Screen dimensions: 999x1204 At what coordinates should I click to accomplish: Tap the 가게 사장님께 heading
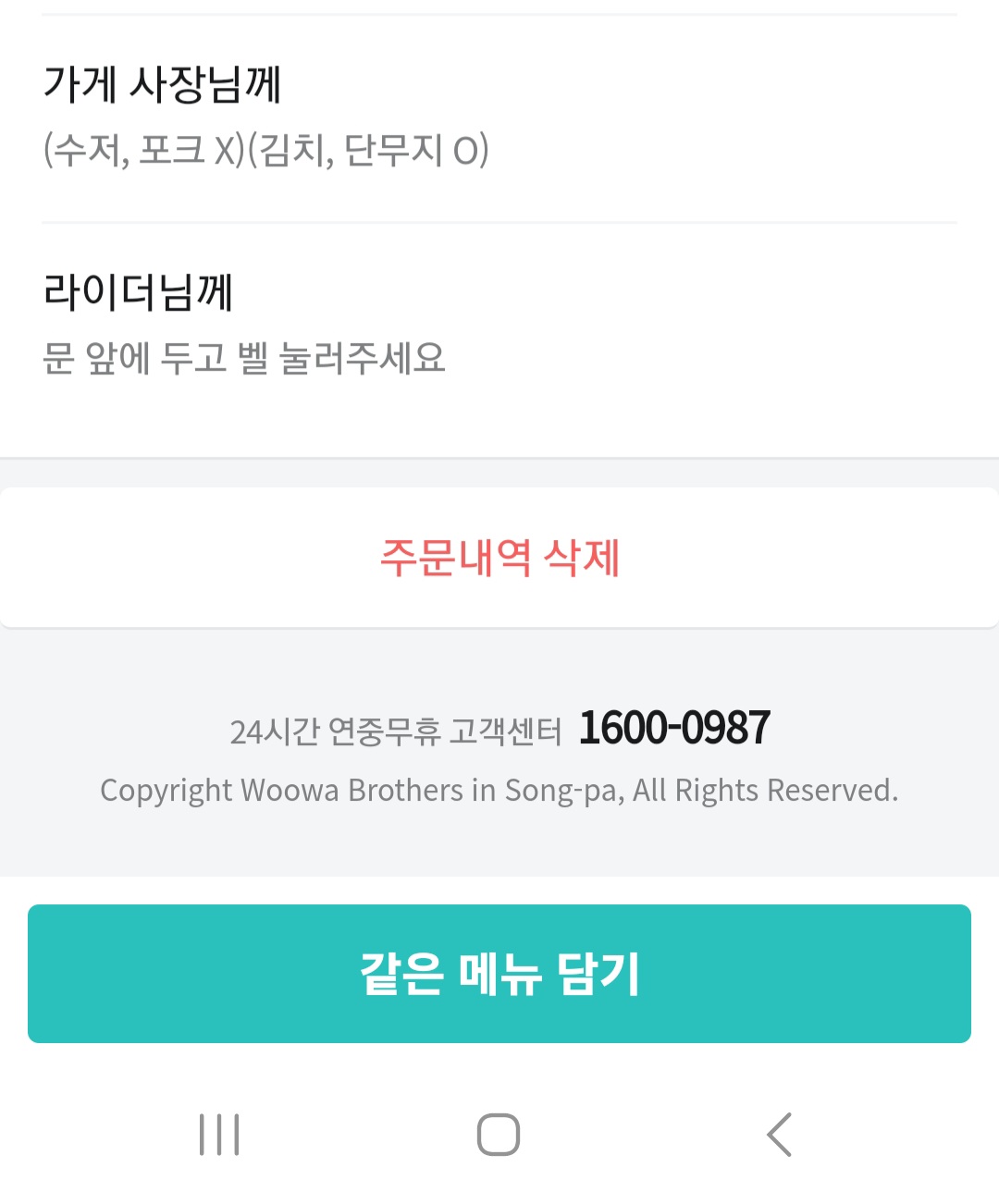pyautogui.click(x=162, y=85)
